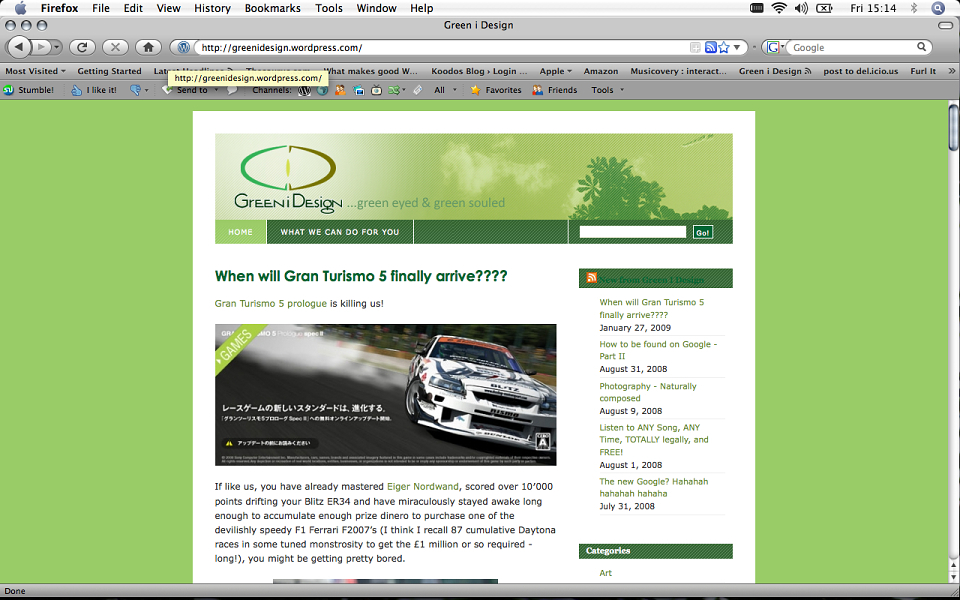This screenshot has width=960, height=600.
Task: Subscribe using the RSS feed icon in address bar
Action: (x=711, y=47)
